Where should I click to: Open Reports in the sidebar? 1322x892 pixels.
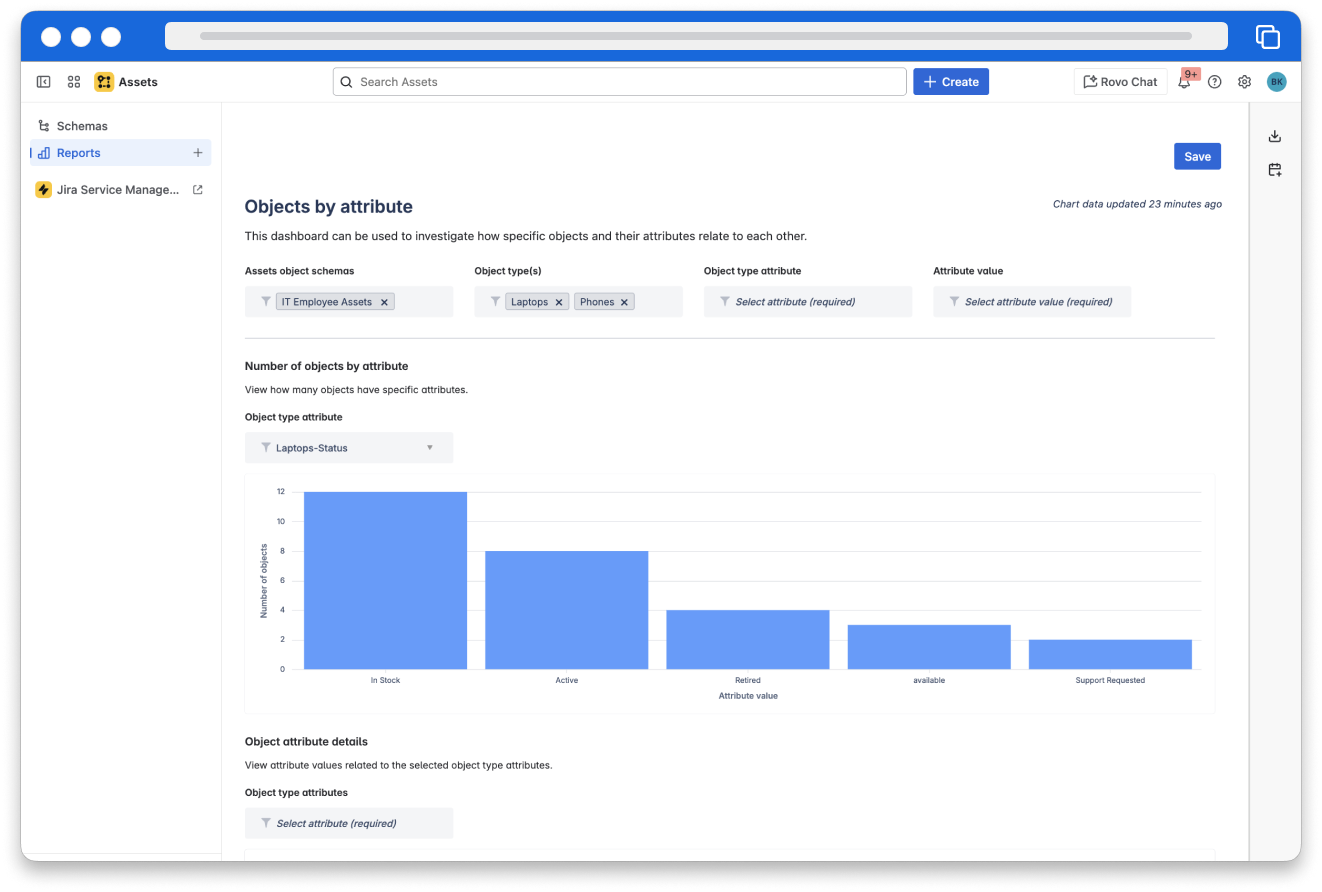click(x=120, y=153)
